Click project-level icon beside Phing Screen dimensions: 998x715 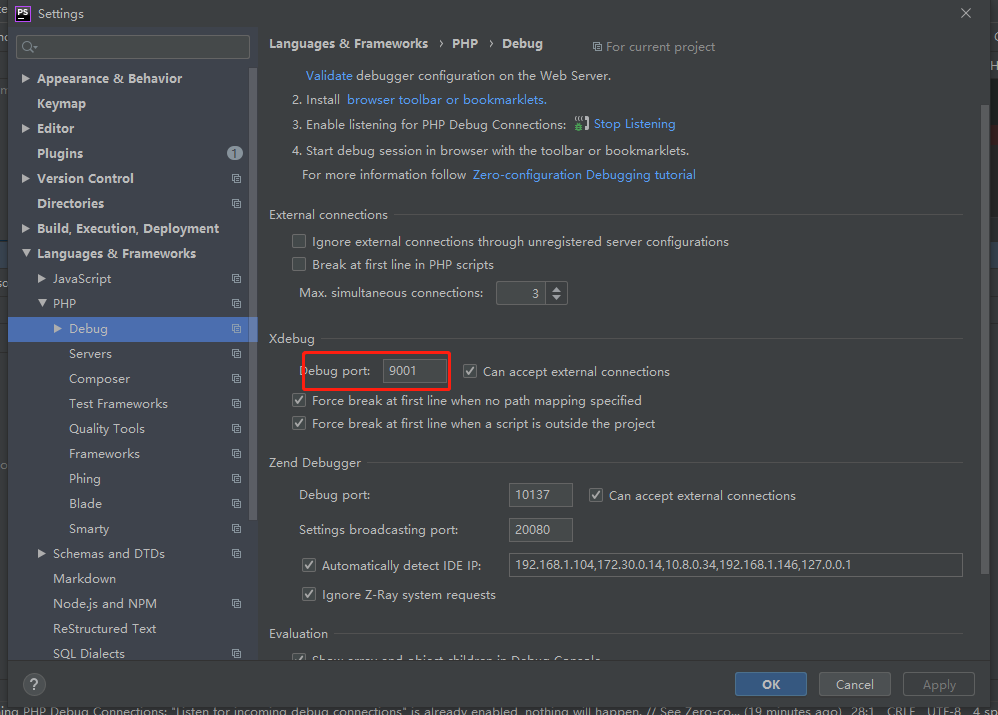click(236, 479)
